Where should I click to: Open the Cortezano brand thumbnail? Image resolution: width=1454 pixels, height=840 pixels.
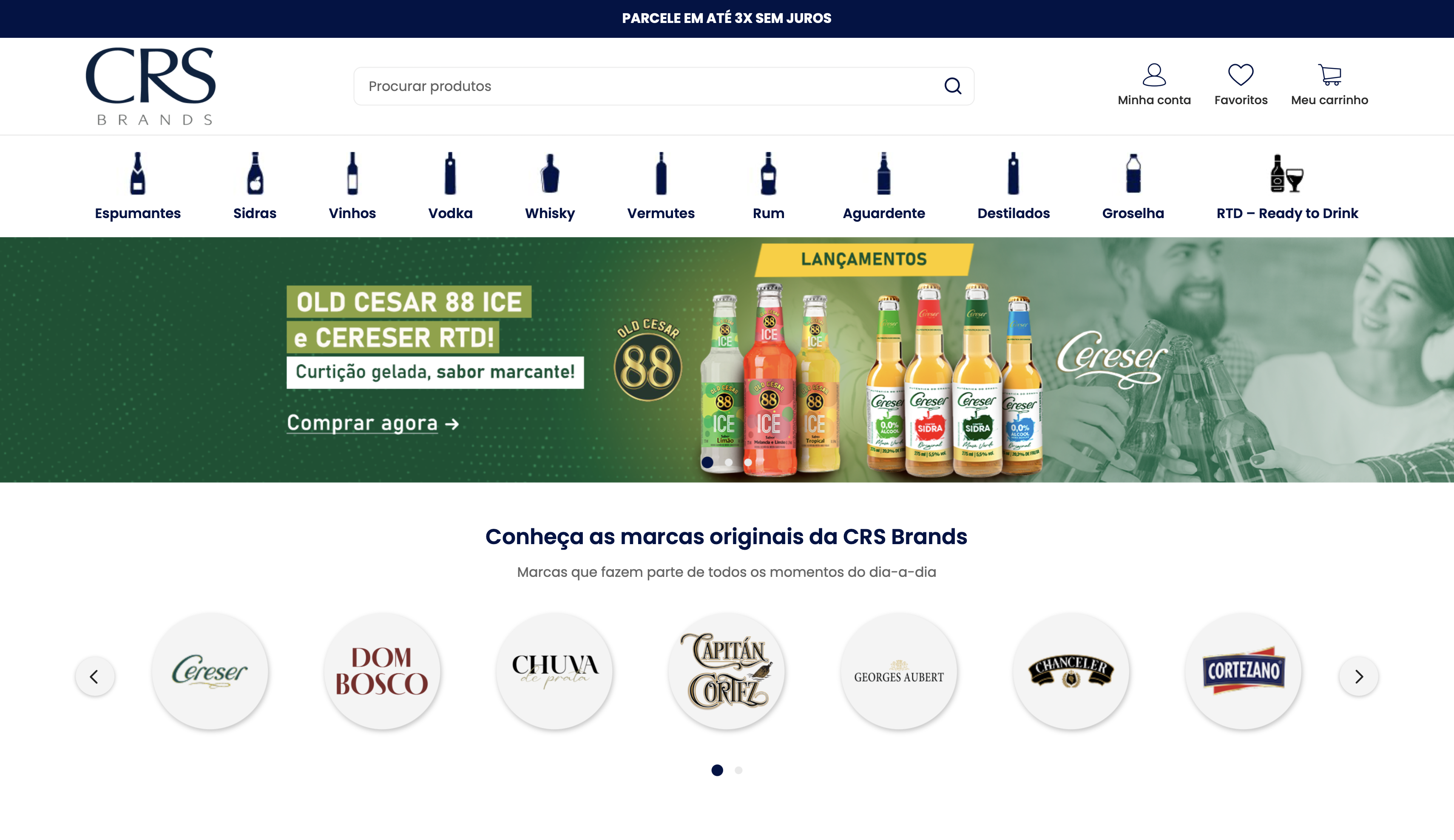1244,671
